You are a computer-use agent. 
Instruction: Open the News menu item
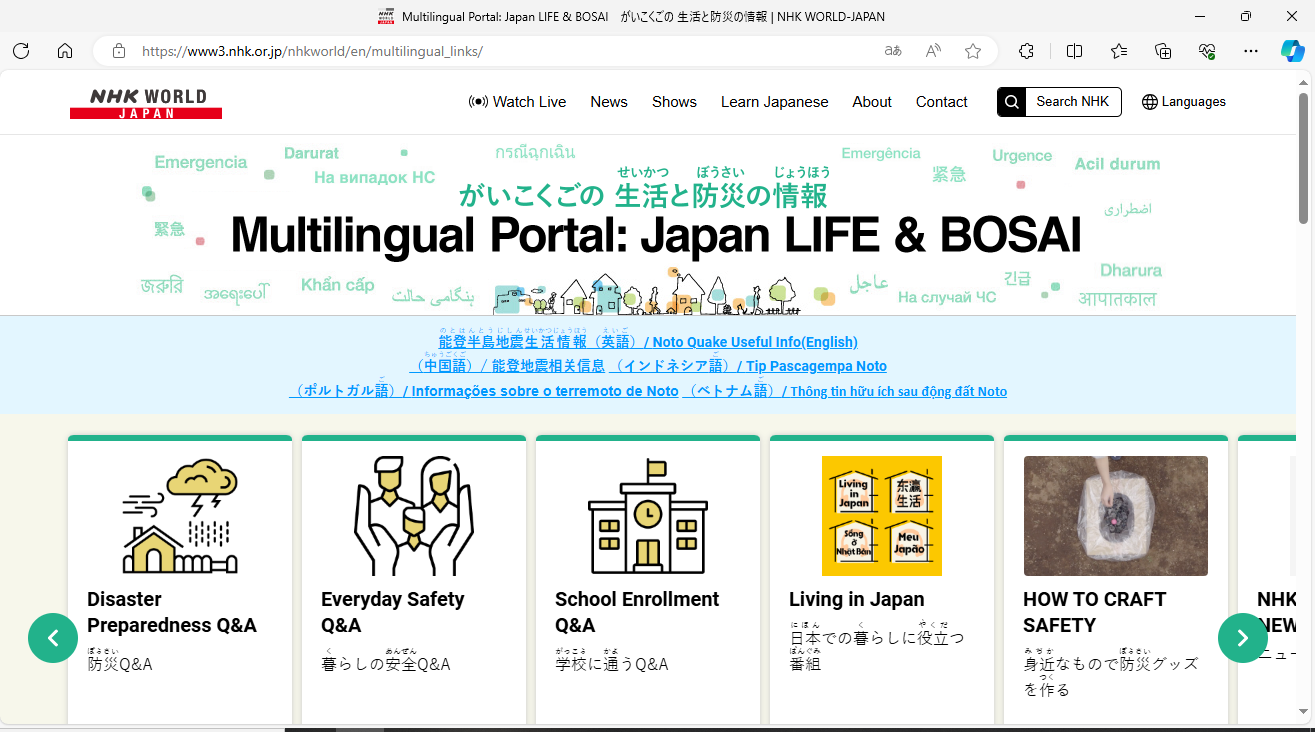pos(609,102)
